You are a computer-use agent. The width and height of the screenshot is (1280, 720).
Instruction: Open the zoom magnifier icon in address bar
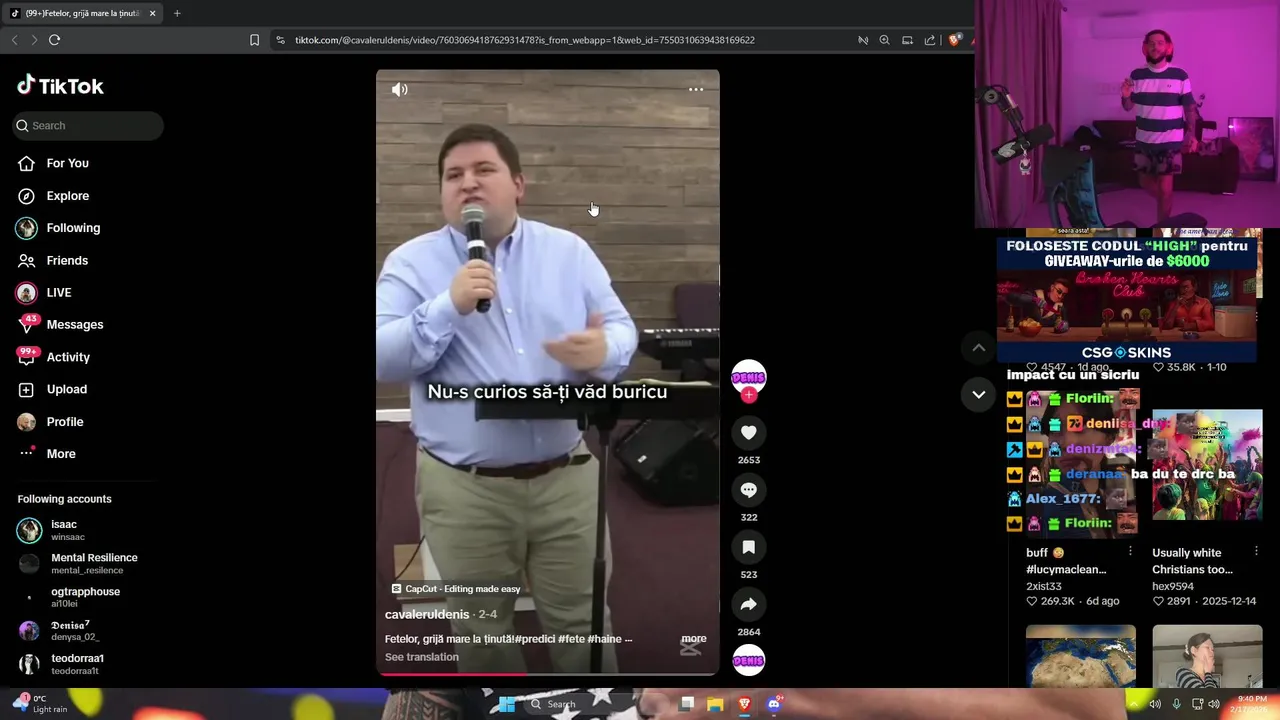[x=885, y=40]
